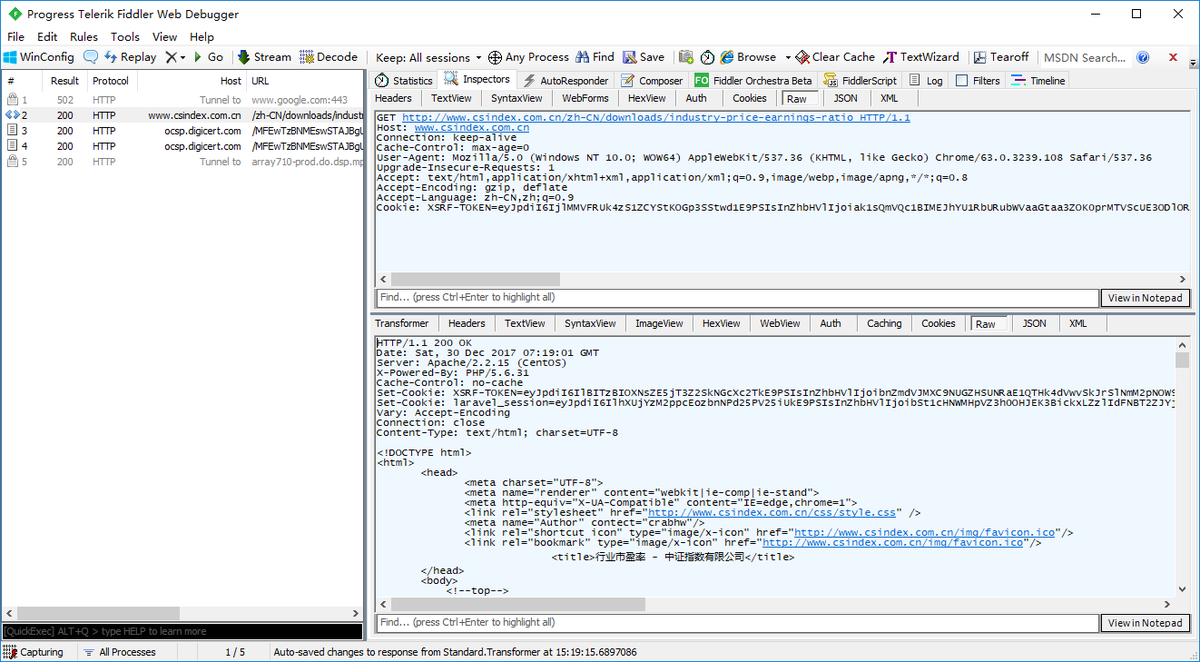Focus the QuickExec command box

click(182, 631)
